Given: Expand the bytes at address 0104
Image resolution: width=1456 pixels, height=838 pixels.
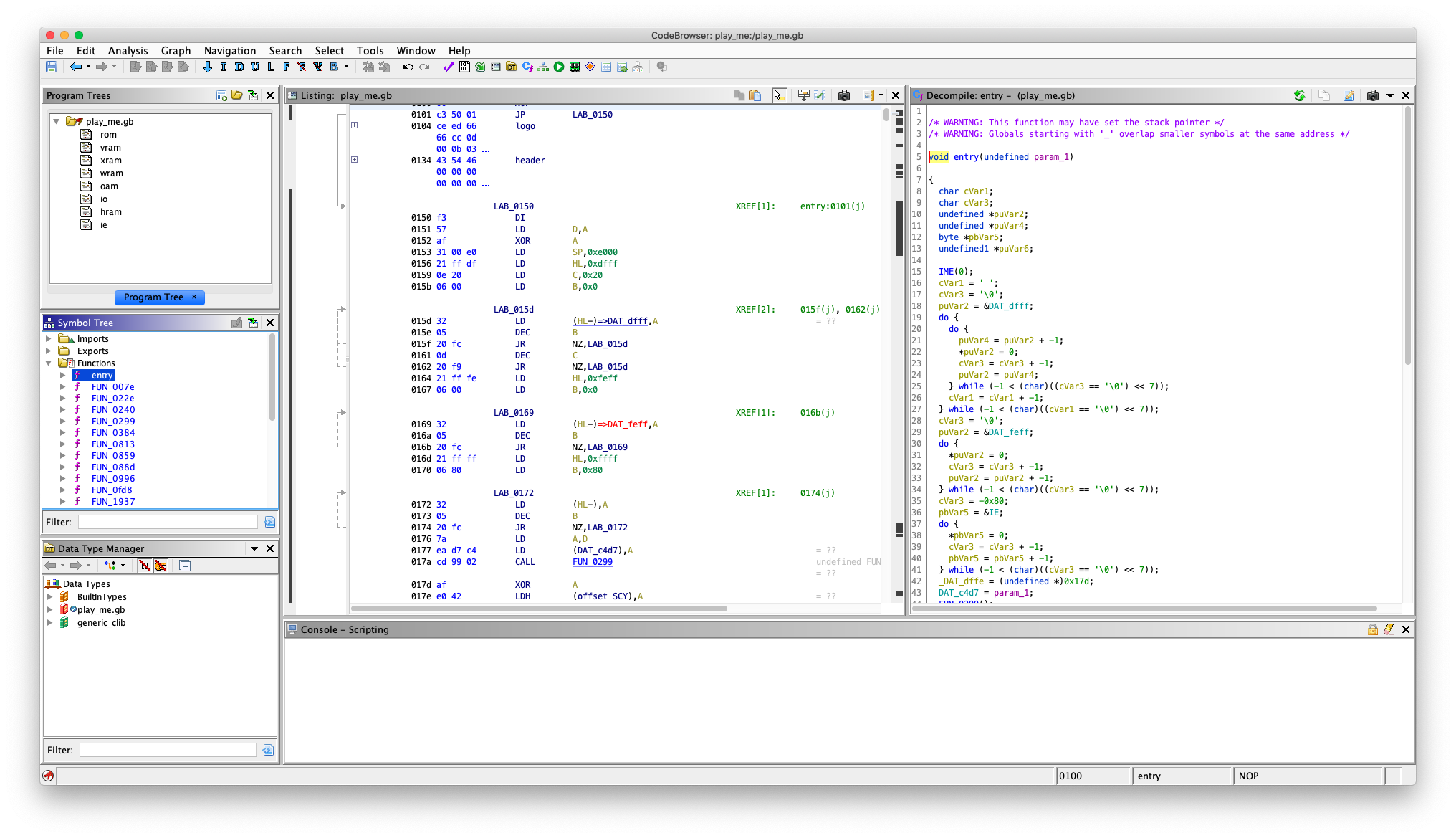Looking at the screenshot, I should click(x=354, y=125).
